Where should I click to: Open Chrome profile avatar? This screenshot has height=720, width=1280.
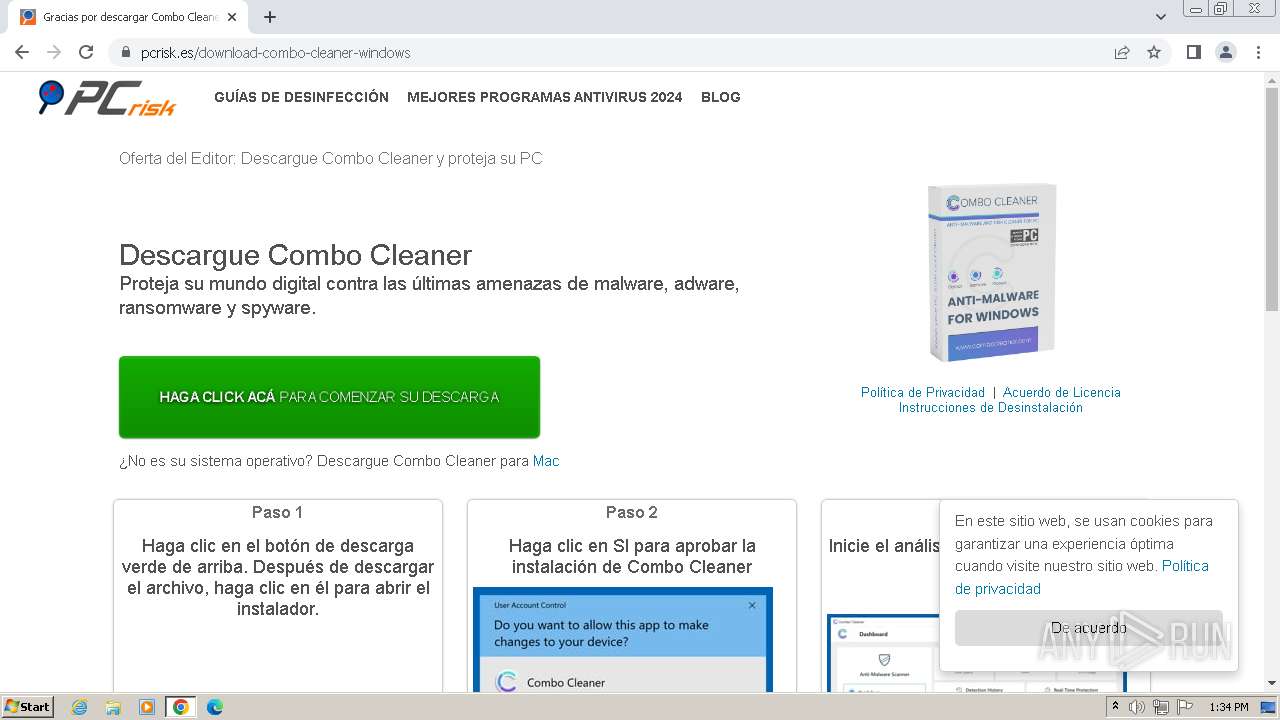[1225, 52]
